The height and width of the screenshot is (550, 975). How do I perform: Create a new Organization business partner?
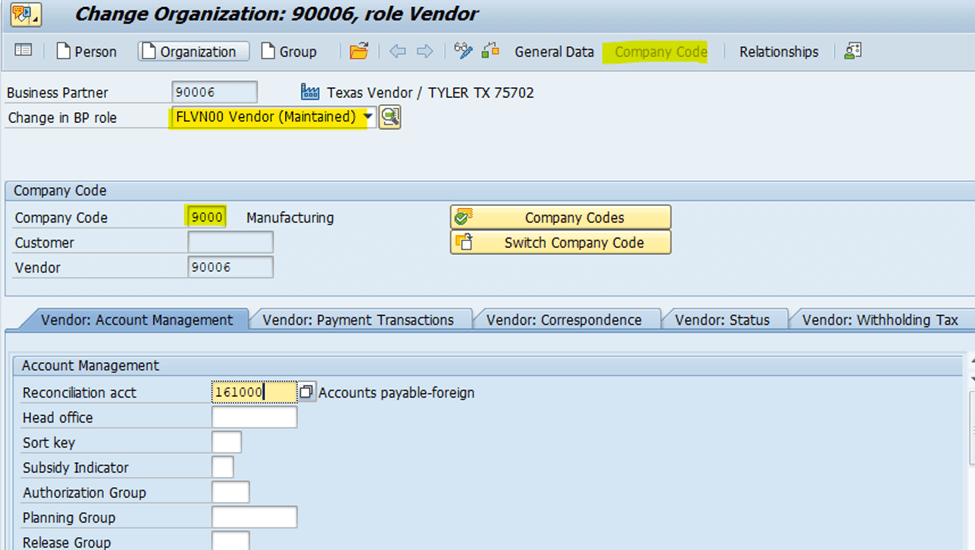point(193,52)
